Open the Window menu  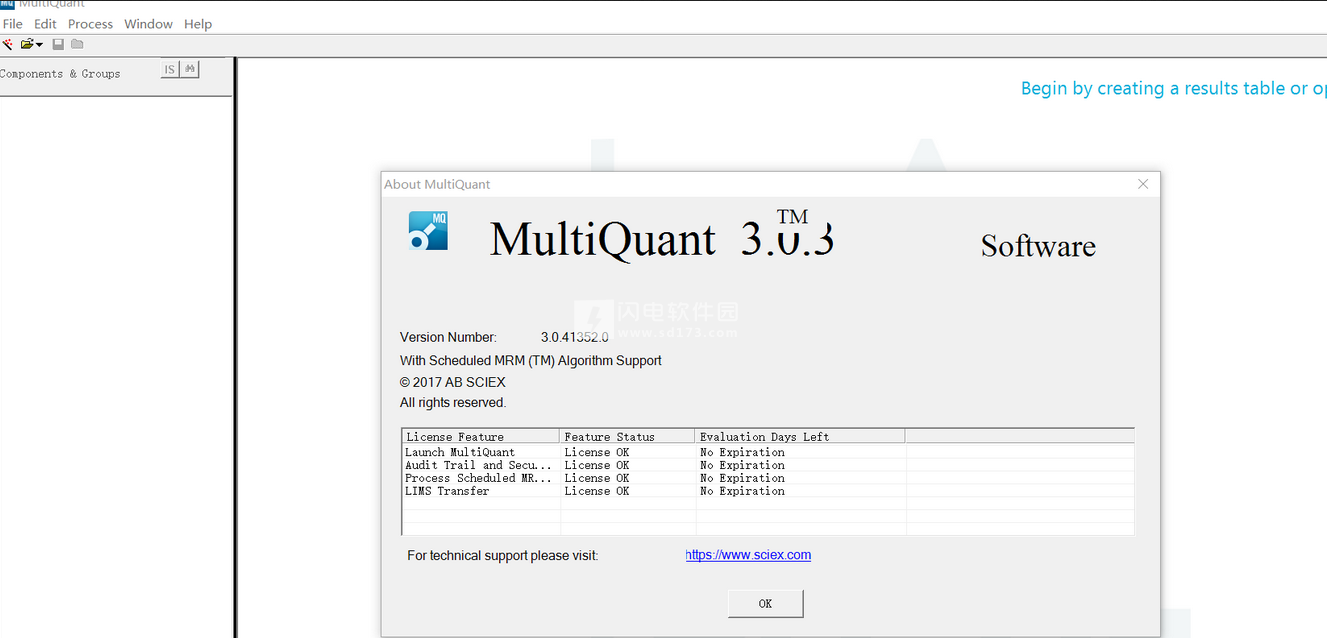[148, 24]
